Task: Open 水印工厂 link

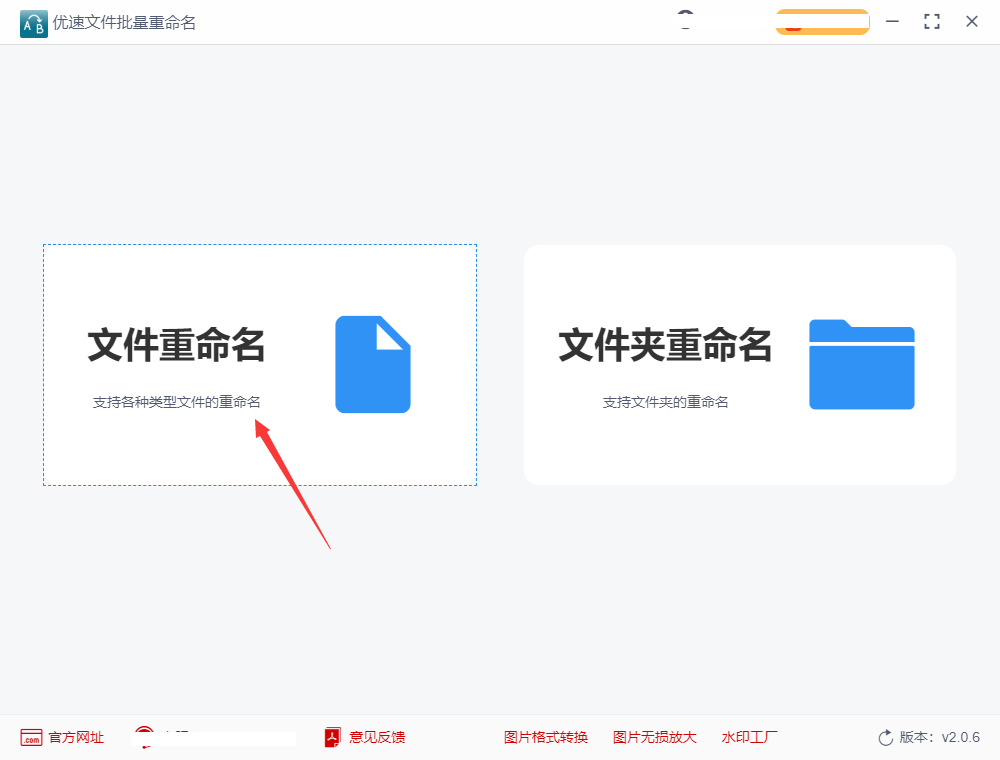Action: tap(749, 738)
